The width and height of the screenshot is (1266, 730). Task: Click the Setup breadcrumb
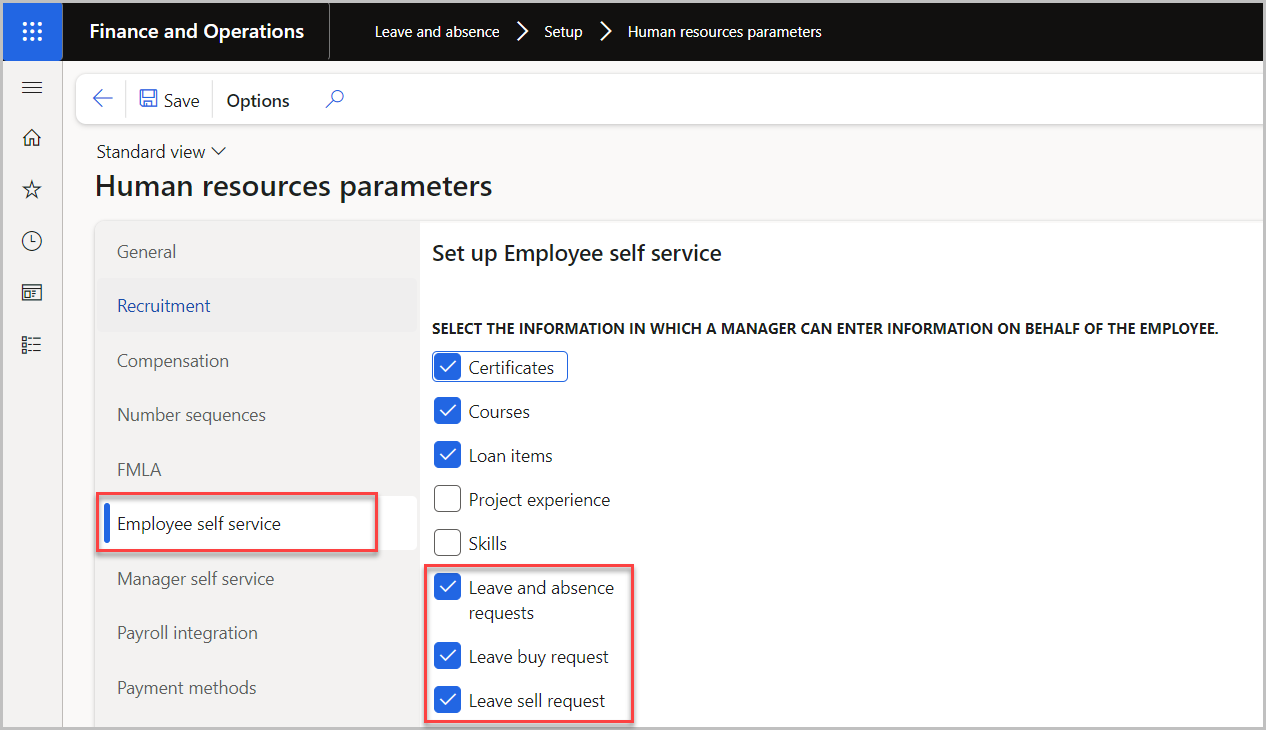[563, 32]
